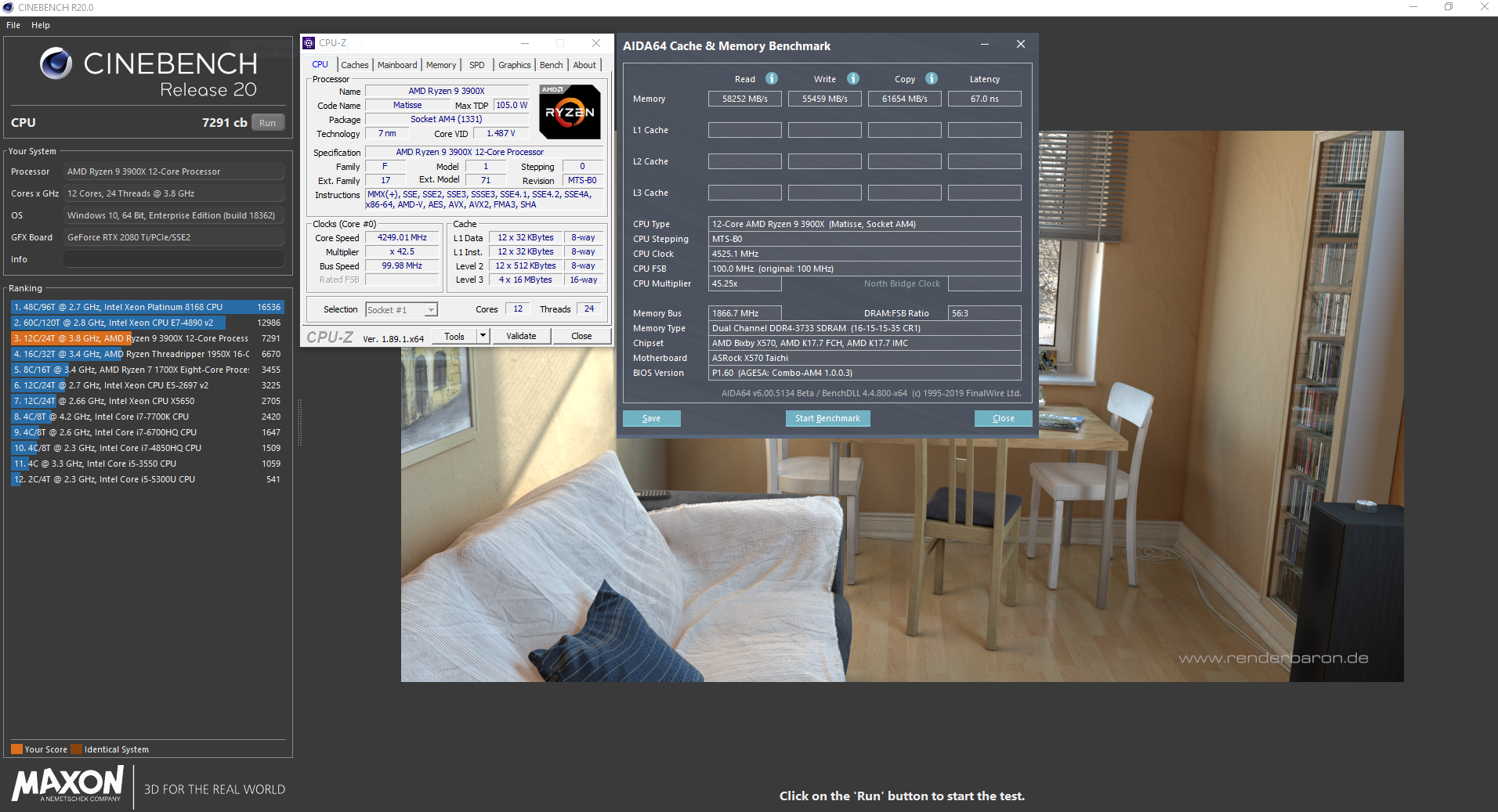Image resolution: width=1498 pixels, height=812 pixels.
Task: Save the AIDA64 benchmark results
Action: point(651,418)
